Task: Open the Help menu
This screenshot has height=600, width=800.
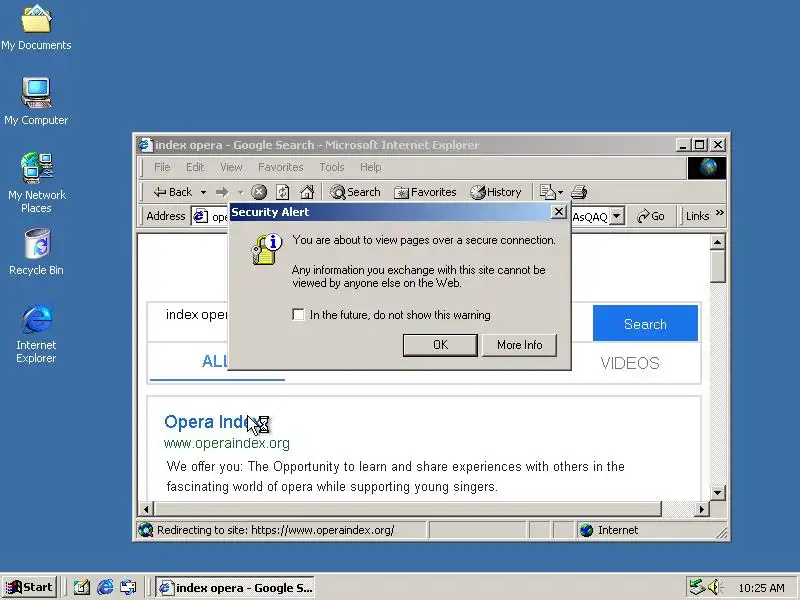Action: click(370, 167)
